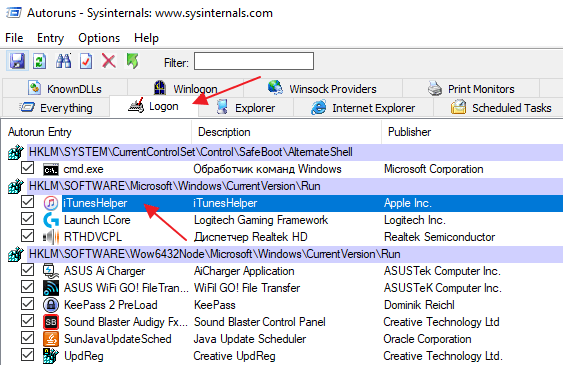Screen dimensions: 563x365
Task: Click the 'Logitech Gaming Framework' description
Action: coord(261,220)
